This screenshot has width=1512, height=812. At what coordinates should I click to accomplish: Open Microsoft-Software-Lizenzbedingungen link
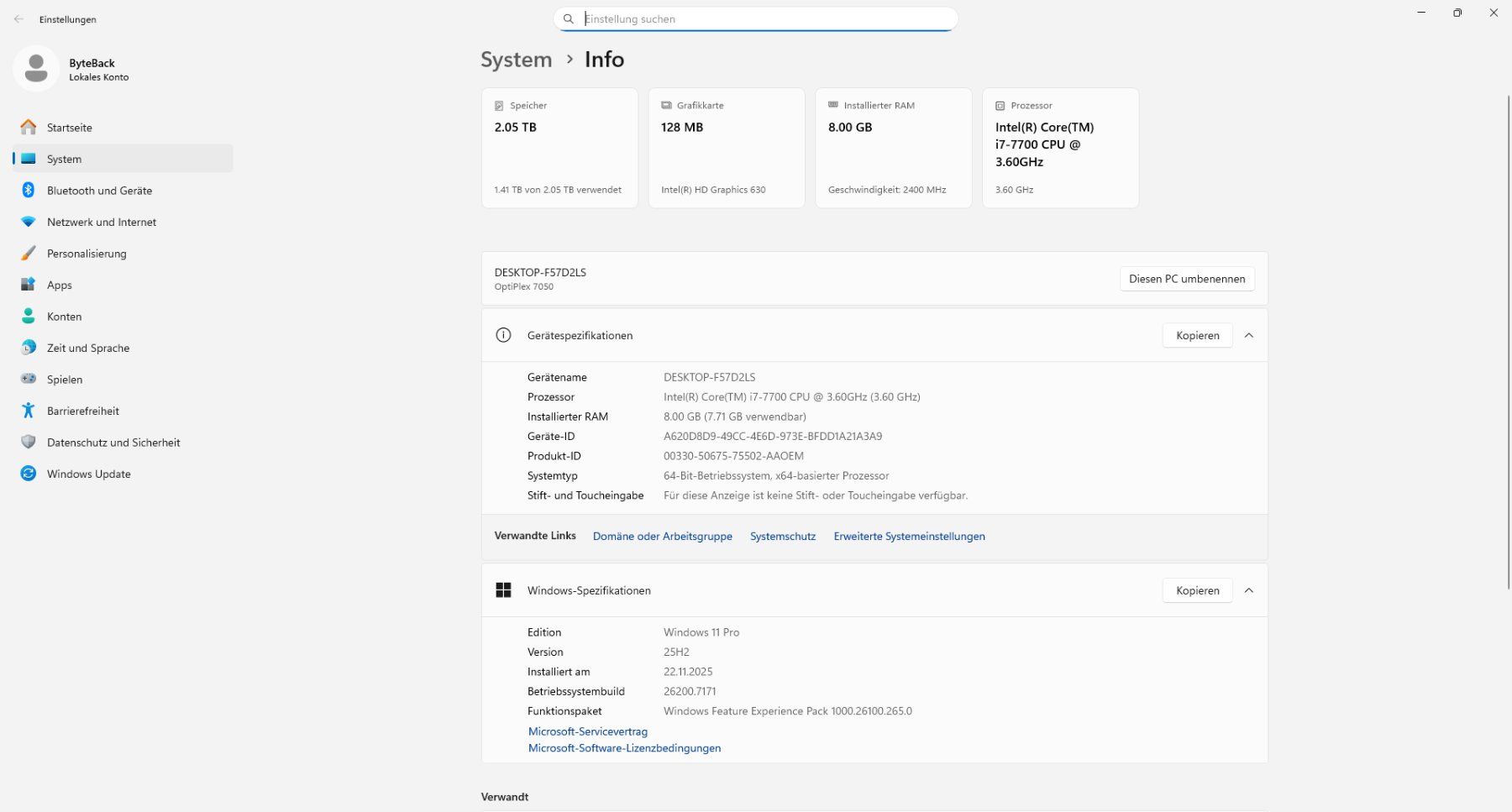point(624,748)
